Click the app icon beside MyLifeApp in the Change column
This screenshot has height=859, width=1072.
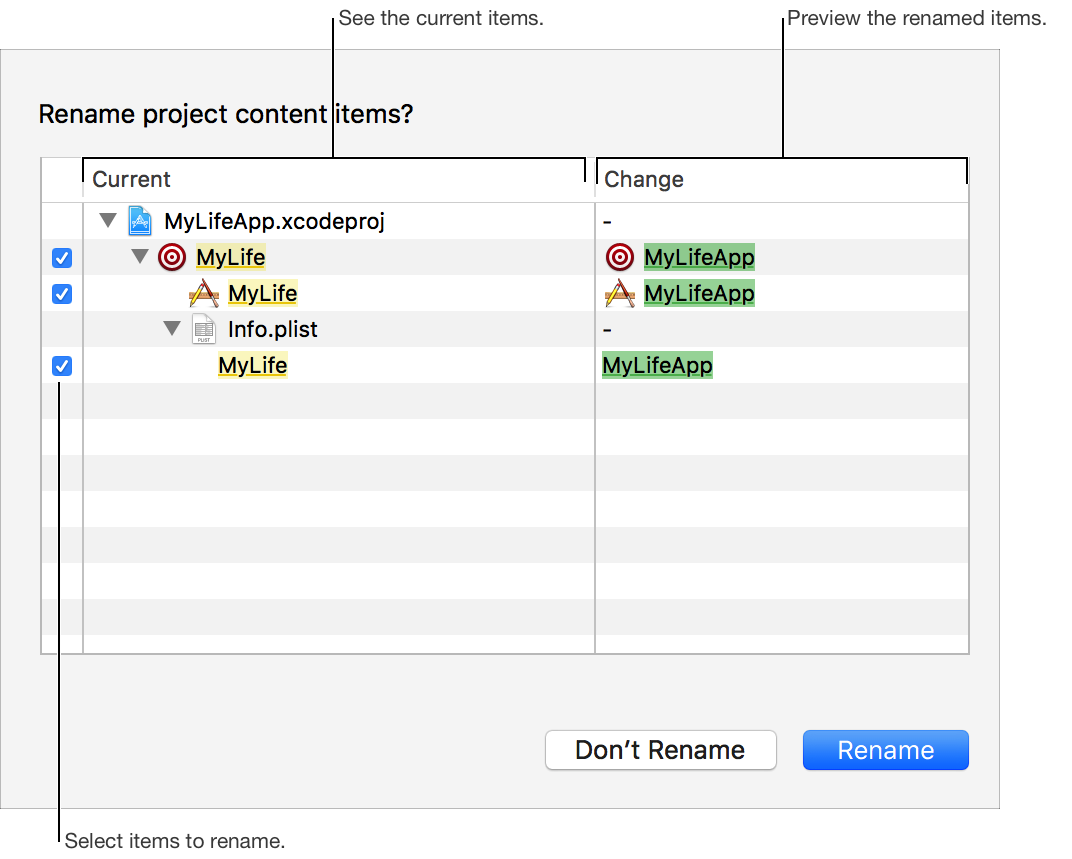coord(620,293)
